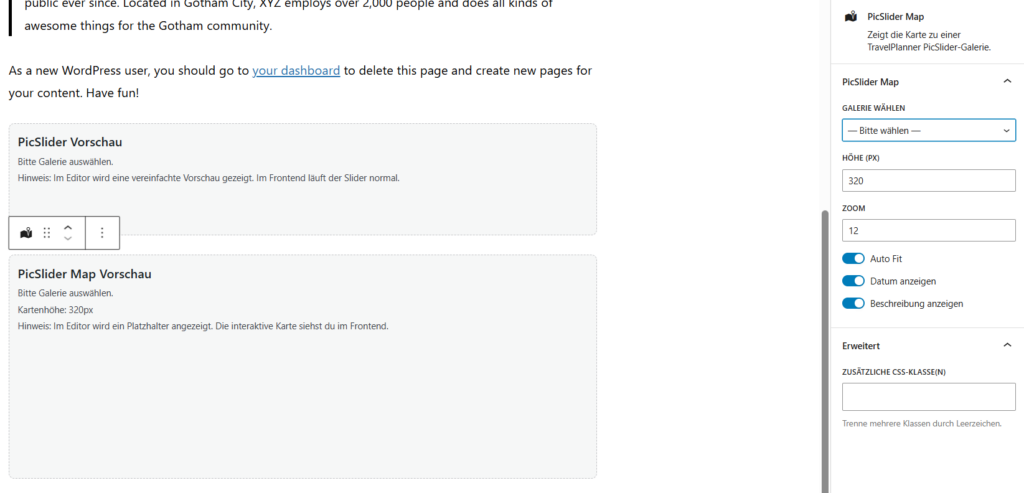Click the PicSlider Map block type icon in toolbar

click(26, 233)
